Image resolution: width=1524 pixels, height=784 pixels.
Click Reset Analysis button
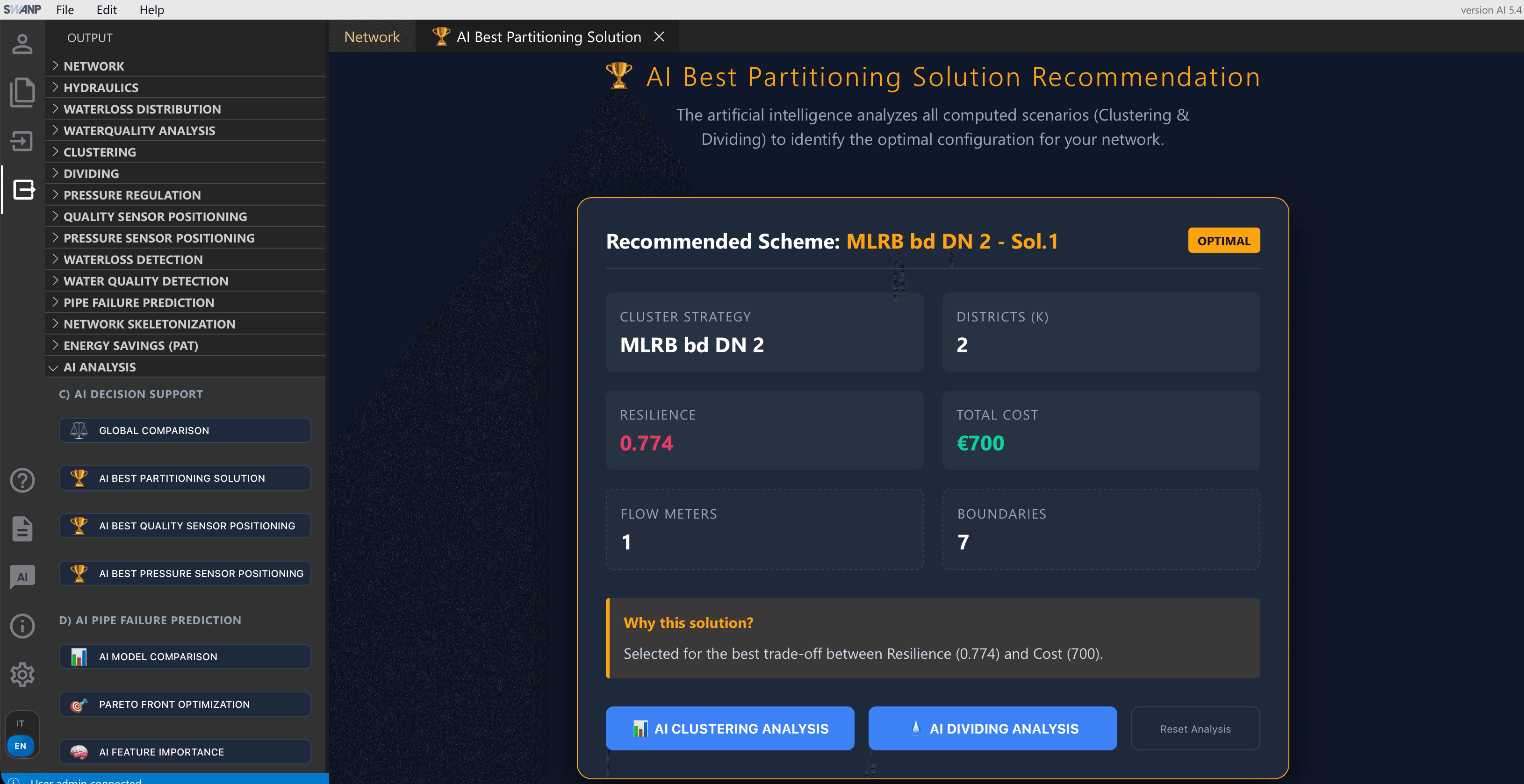(x=1195, y=728)
